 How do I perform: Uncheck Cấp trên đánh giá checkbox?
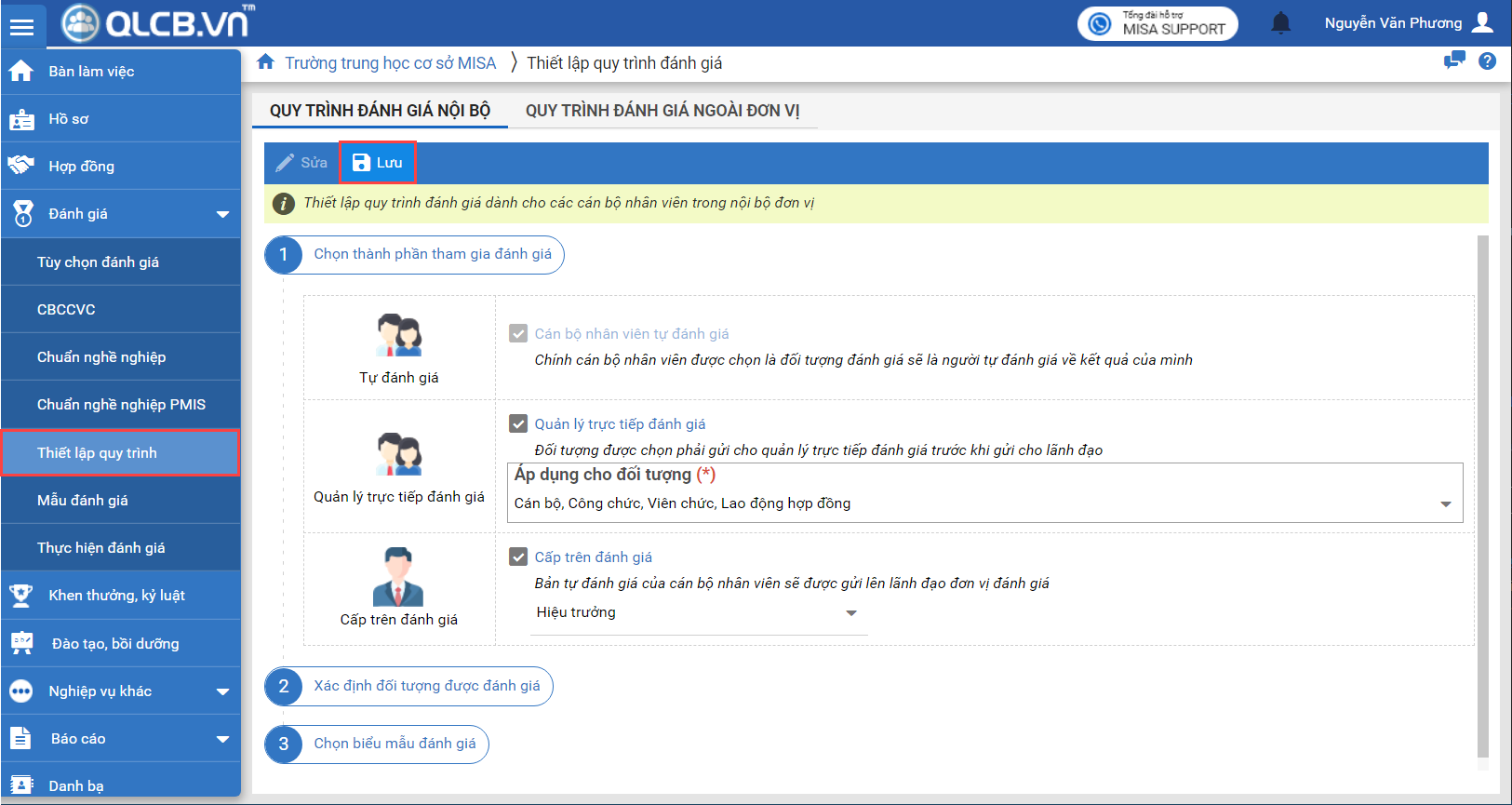(x=518, y=557)
